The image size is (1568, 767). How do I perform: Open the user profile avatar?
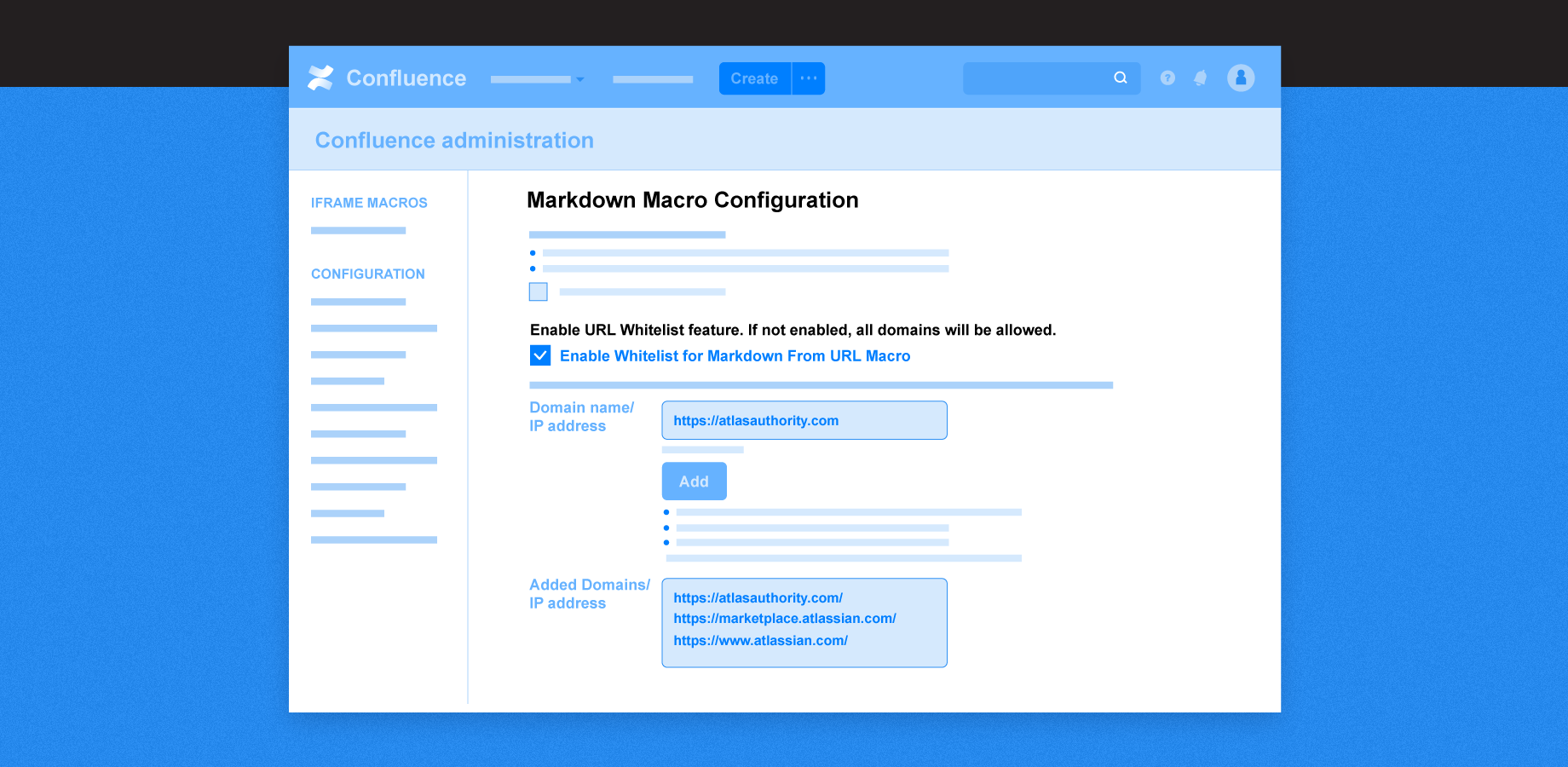coord(1241,78)
